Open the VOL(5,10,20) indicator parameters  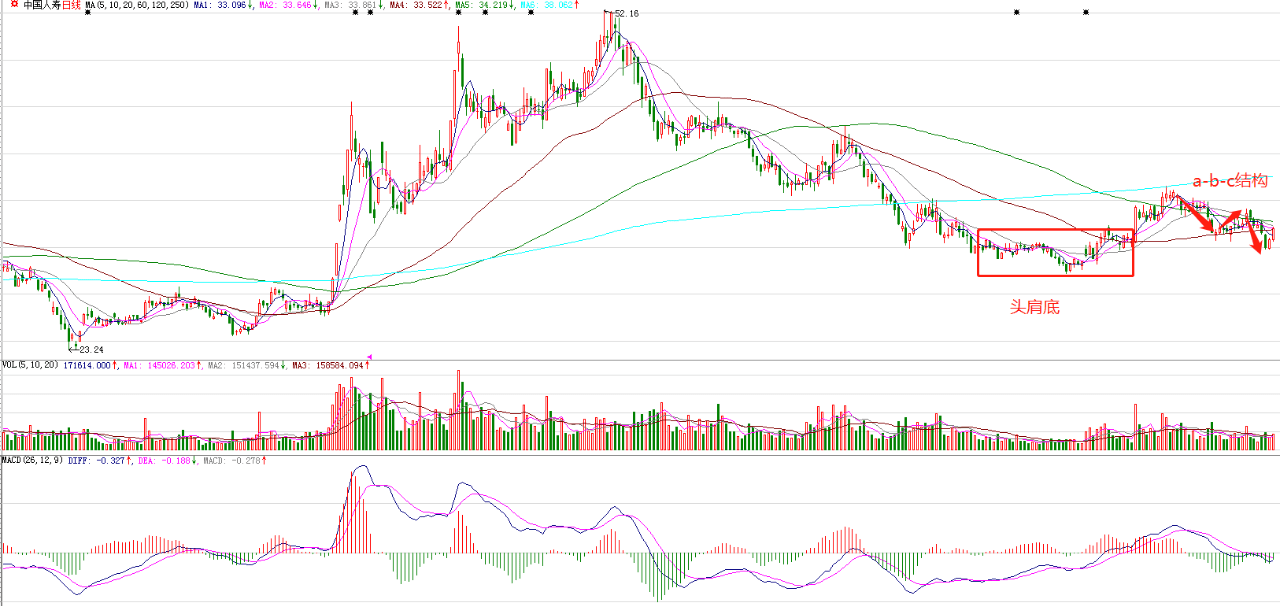30,365
